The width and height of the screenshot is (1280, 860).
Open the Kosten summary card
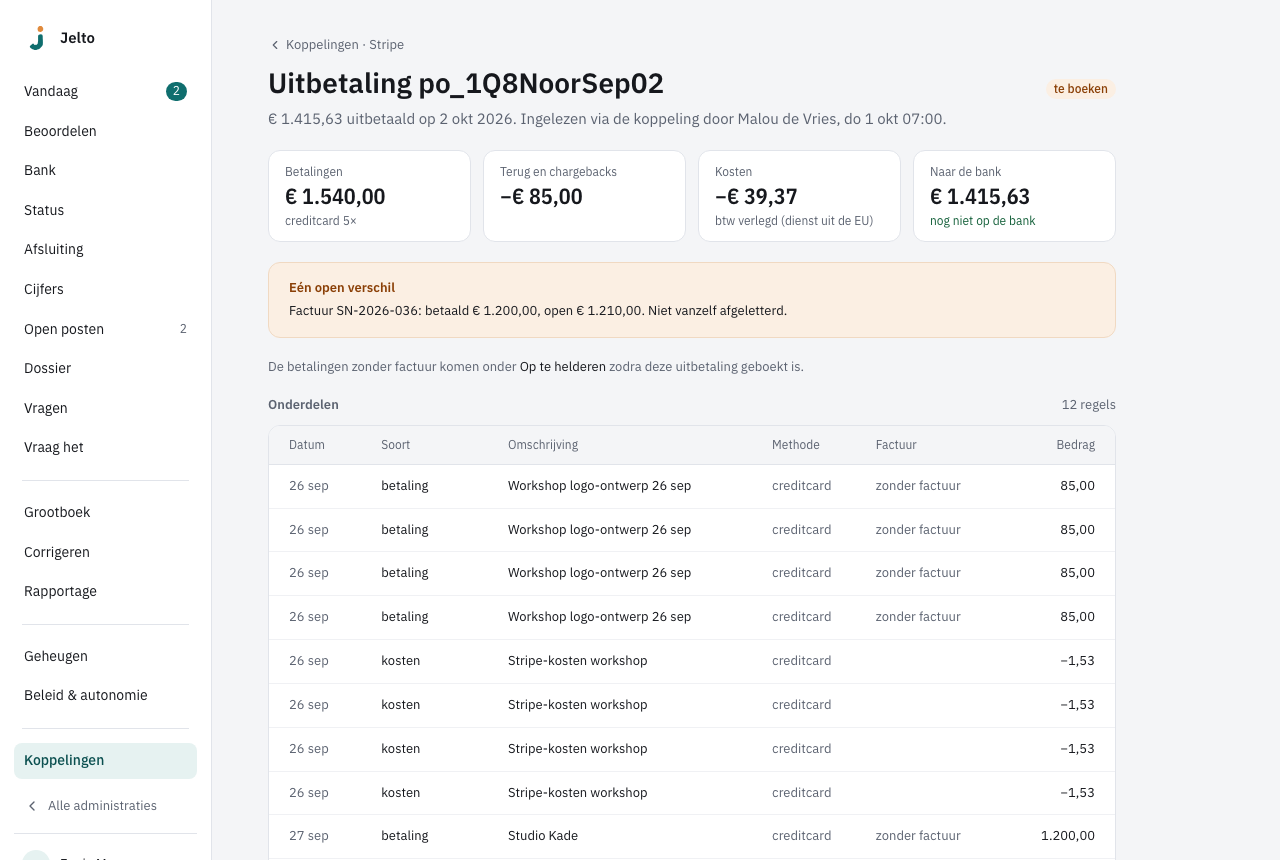tap(799, 196)
